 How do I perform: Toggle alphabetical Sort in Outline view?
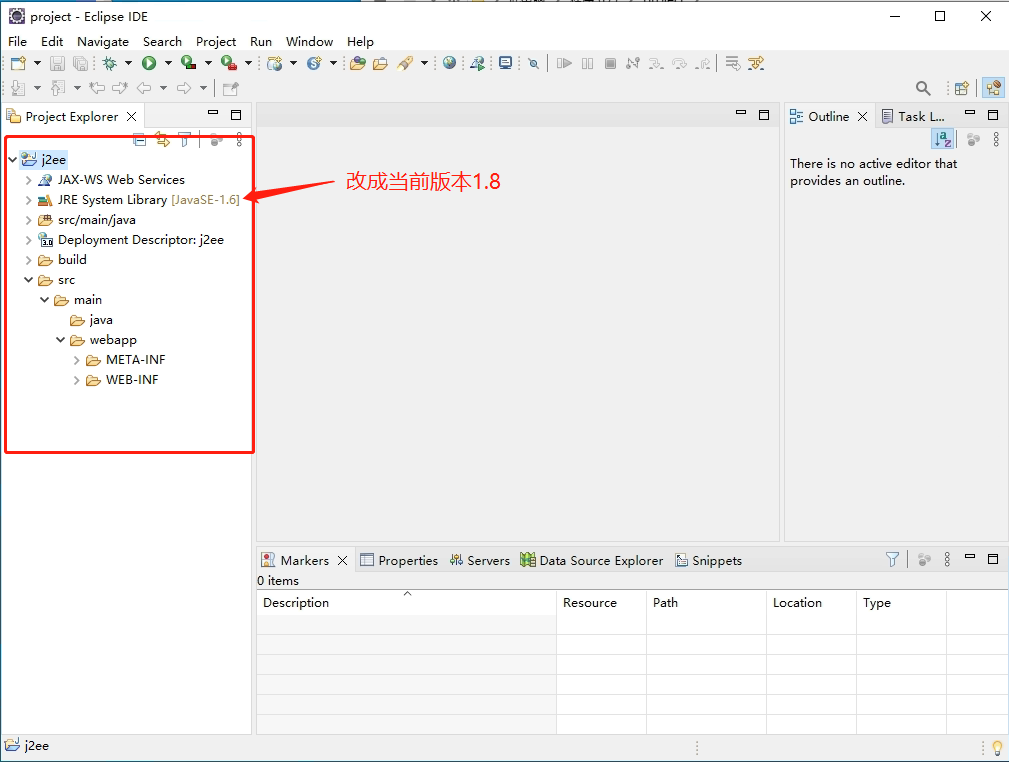[943, 138]
